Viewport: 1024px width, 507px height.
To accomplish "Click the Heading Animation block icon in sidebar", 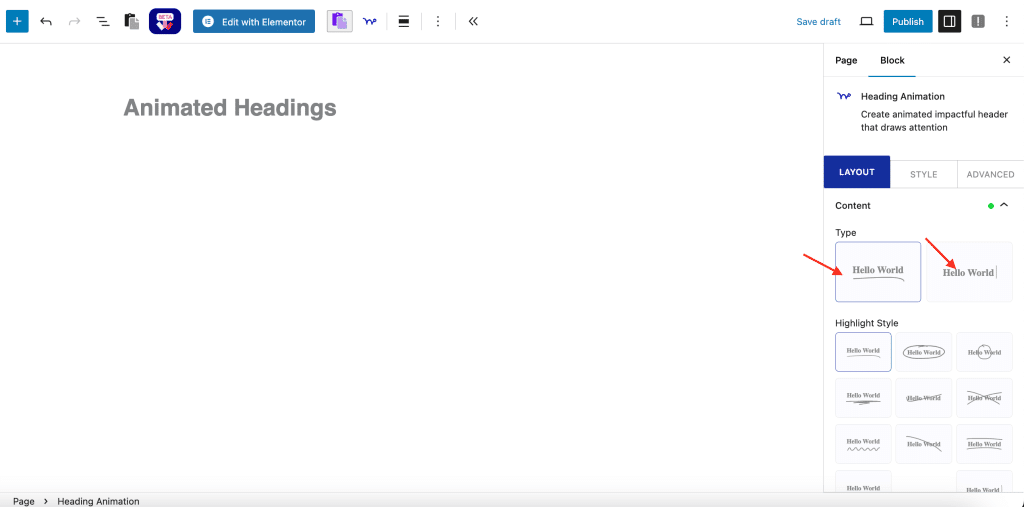I will (x=844, y=96).
